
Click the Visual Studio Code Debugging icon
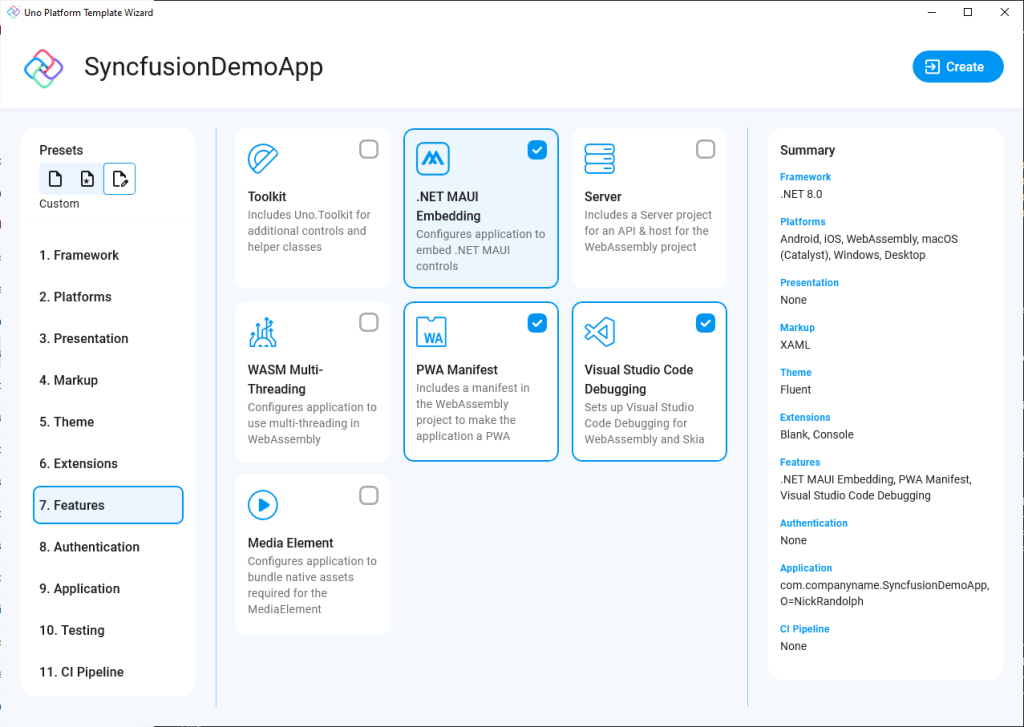click(x=599, y=331)
